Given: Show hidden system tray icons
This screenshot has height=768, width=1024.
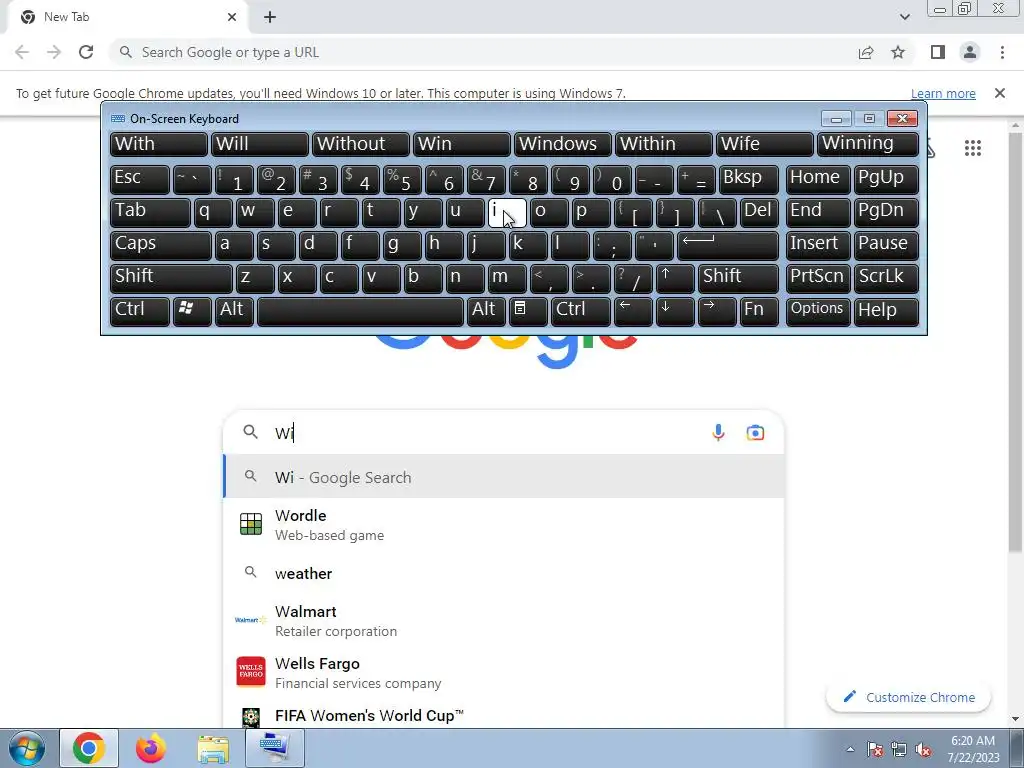Looking at the screenshot, I should (850, 750).
